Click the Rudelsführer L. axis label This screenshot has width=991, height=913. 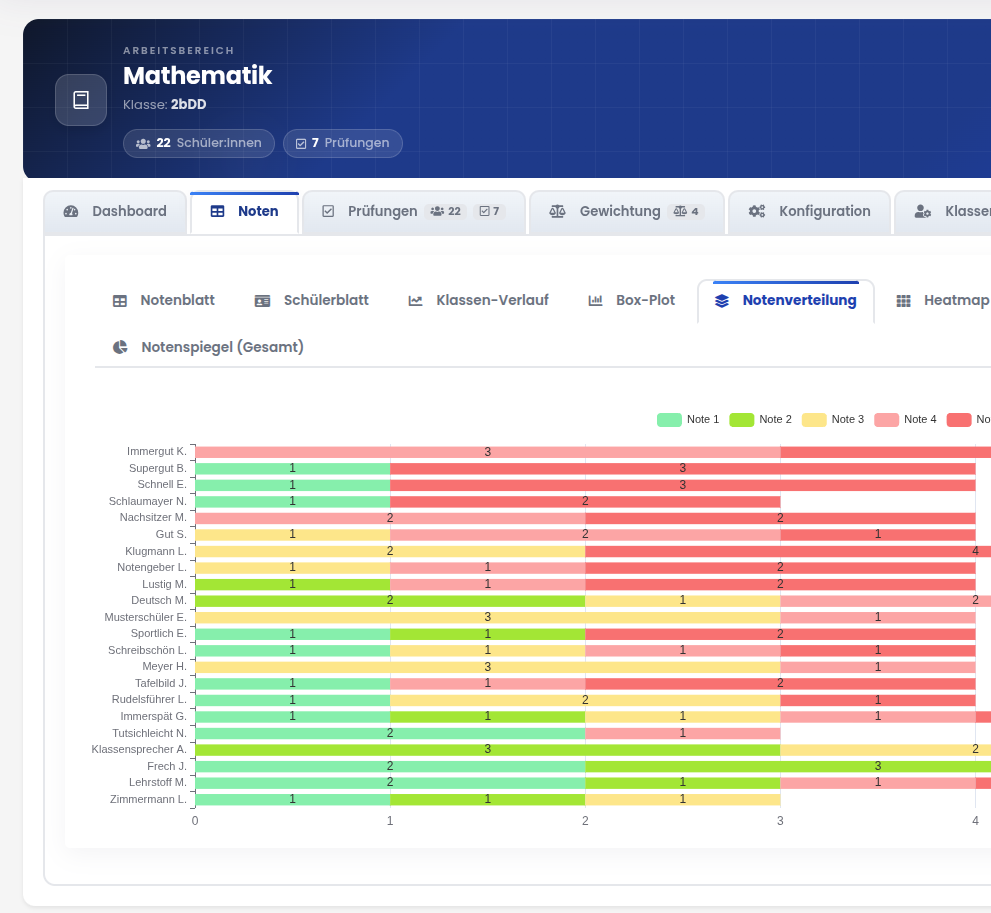[x=149, y=699]
